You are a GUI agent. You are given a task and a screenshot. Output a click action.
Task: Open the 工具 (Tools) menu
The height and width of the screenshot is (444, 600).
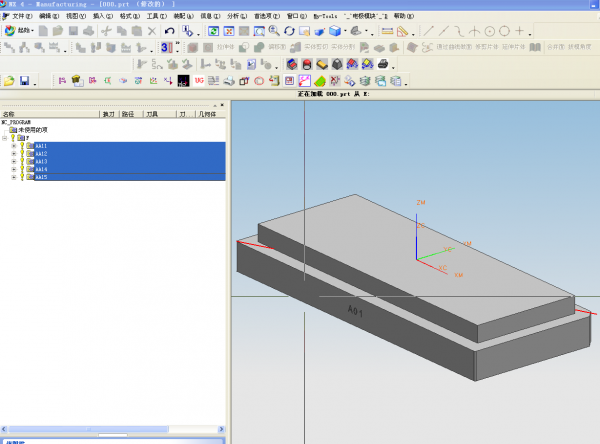coord(157,16)
